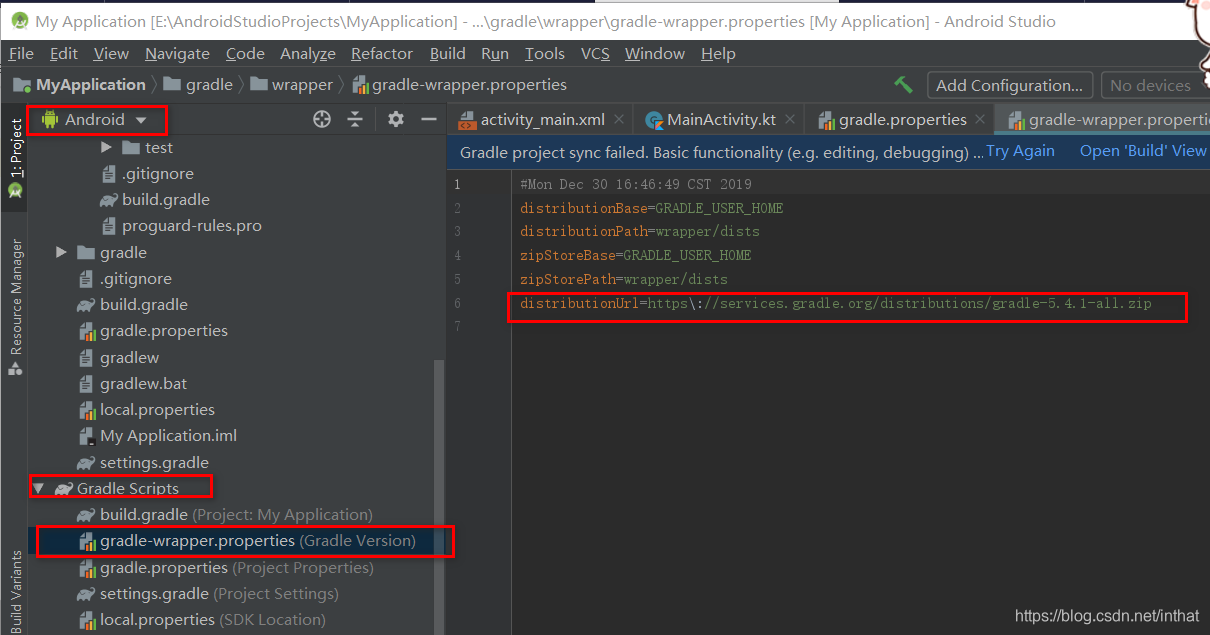This screenshot has height=635, width=1210.
Task: Click the distributionUrl line in editor
Action: 835,303
